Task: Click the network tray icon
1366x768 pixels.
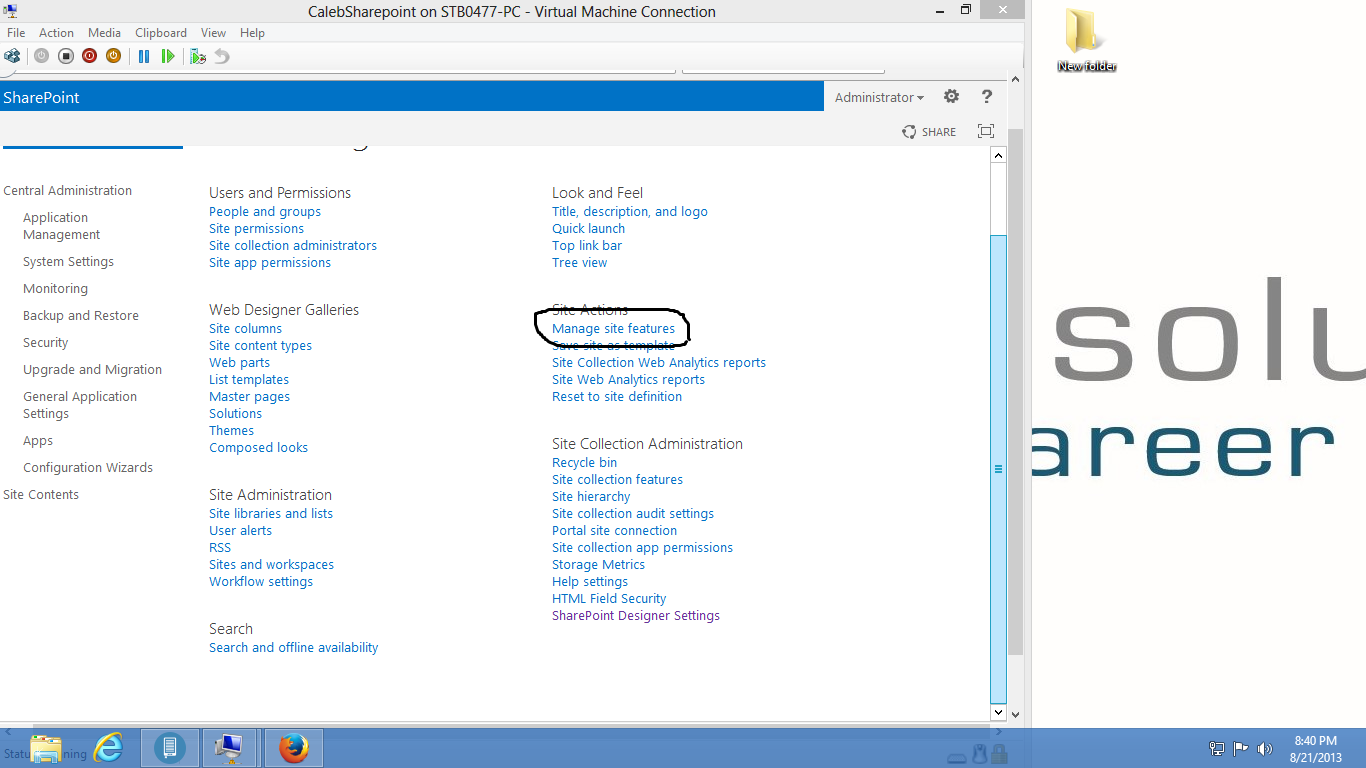Action: click(x=1217, y=749)
